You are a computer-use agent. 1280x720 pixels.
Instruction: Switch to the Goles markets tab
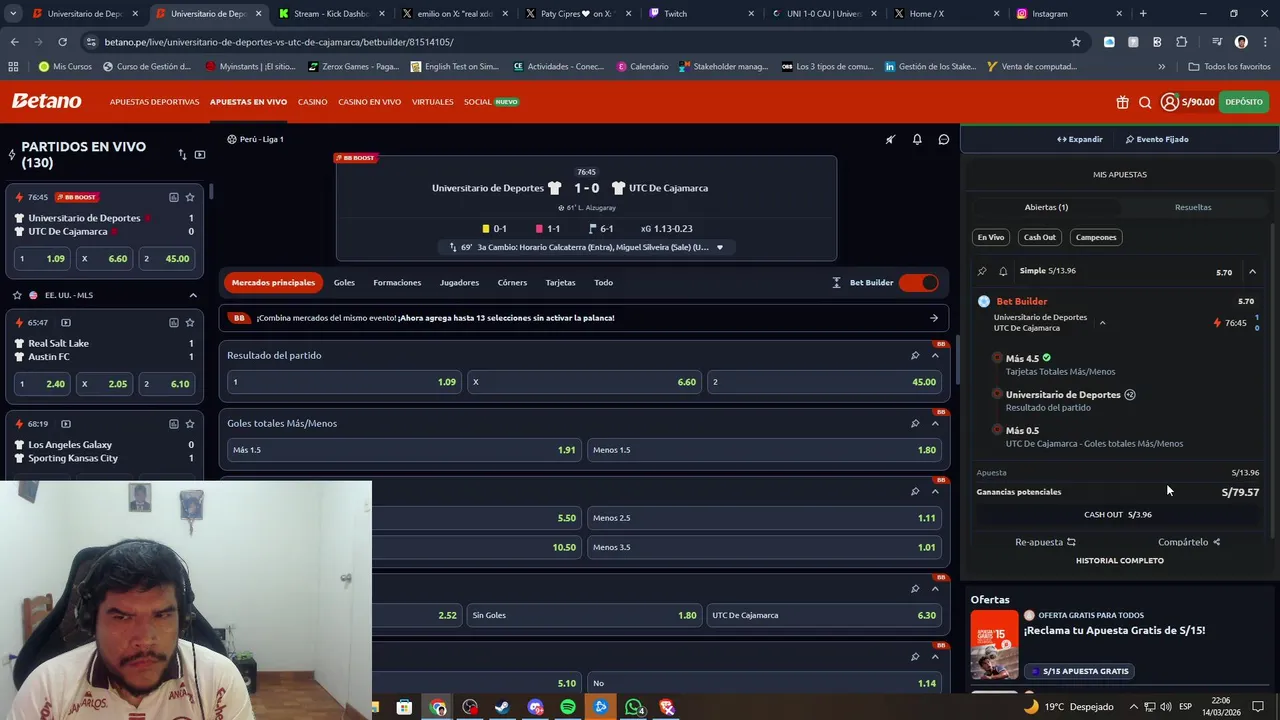344,283
